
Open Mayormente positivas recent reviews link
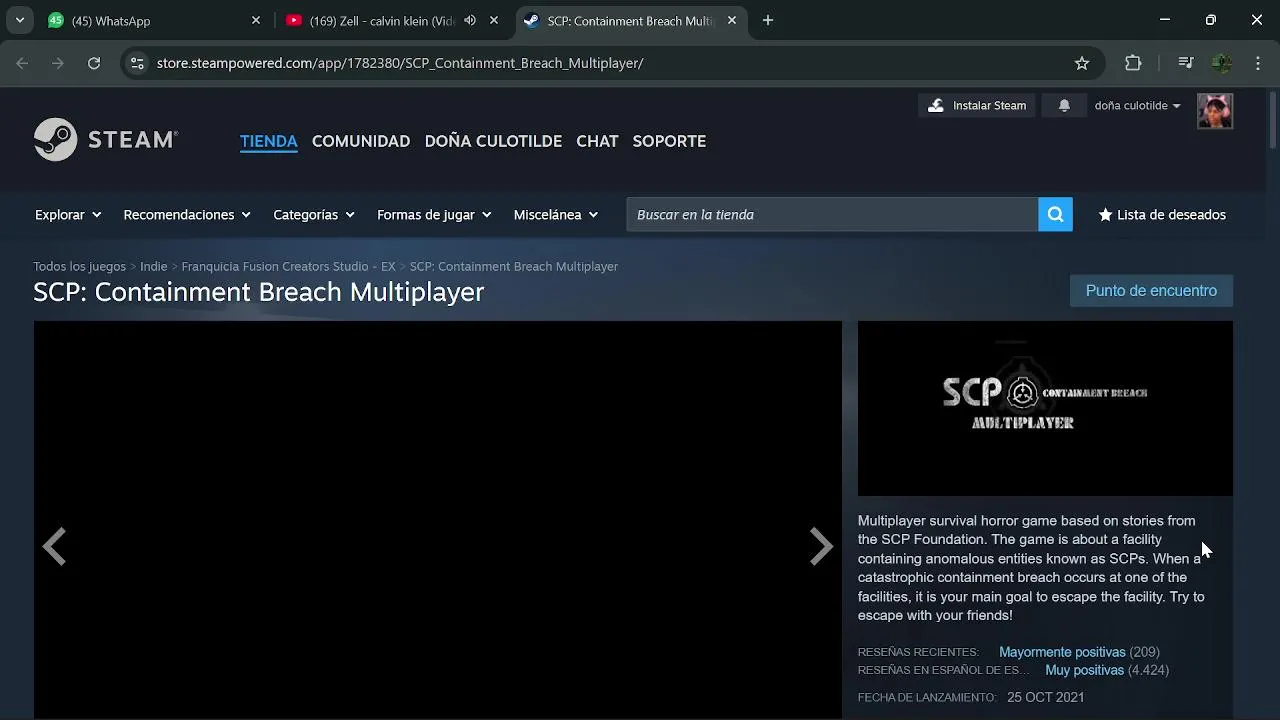(1062, 652)
